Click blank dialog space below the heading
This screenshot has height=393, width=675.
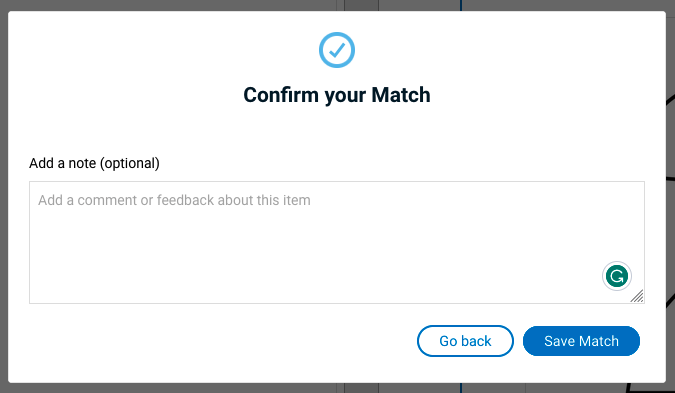337,129
